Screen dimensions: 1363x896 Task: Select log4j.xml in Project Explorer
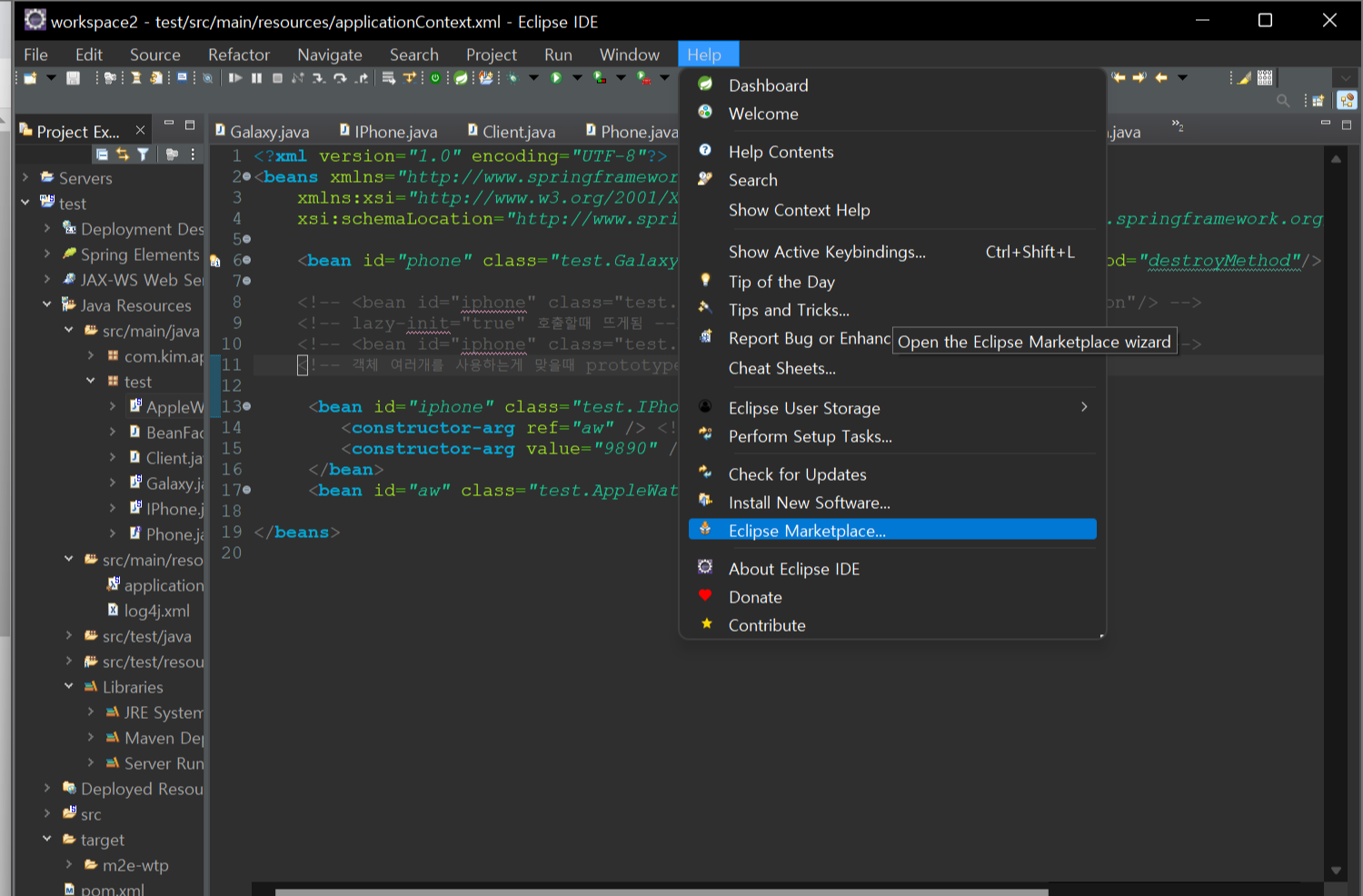coord(149,611)
